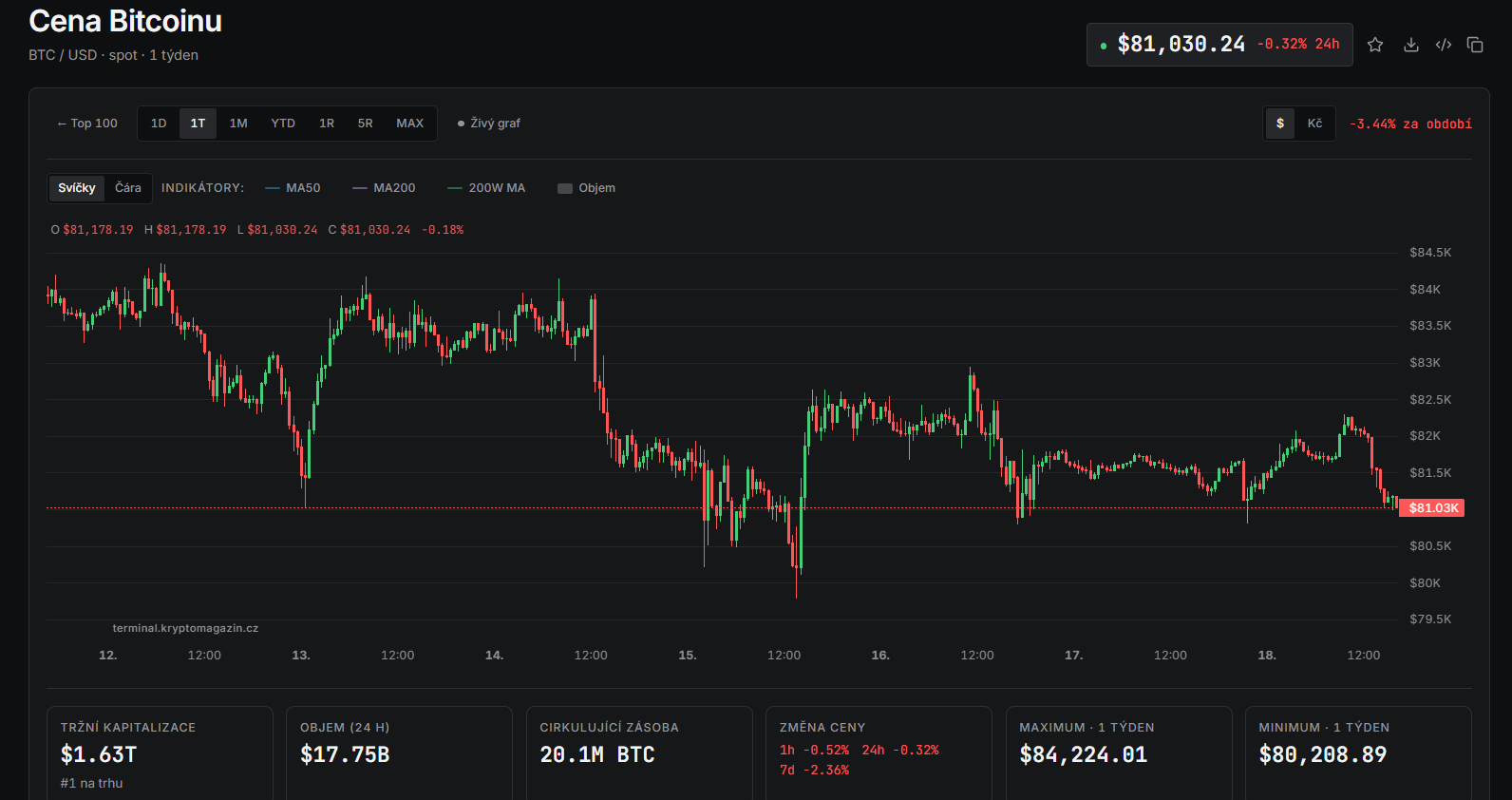
Task: Click the 12. date label on axis
Action: [108, 656]
